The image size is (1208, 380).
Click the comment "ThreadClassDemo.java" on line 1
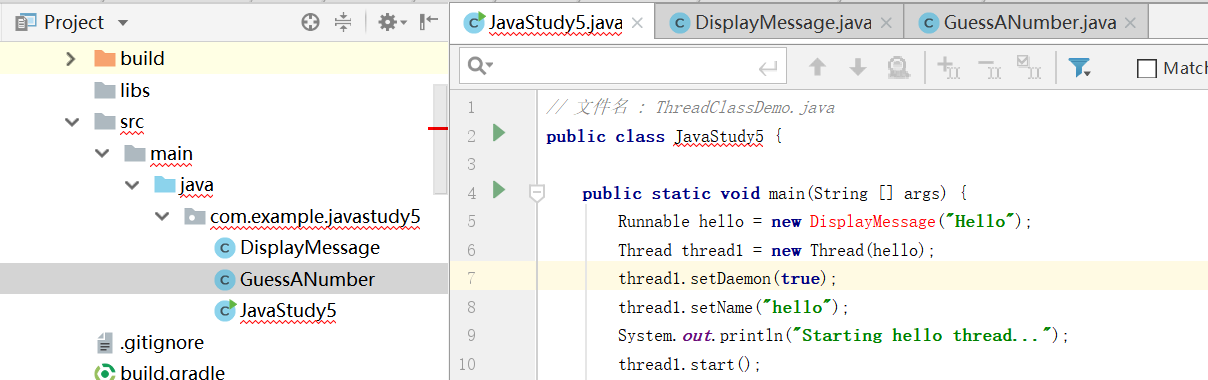[x=745, y=107]
